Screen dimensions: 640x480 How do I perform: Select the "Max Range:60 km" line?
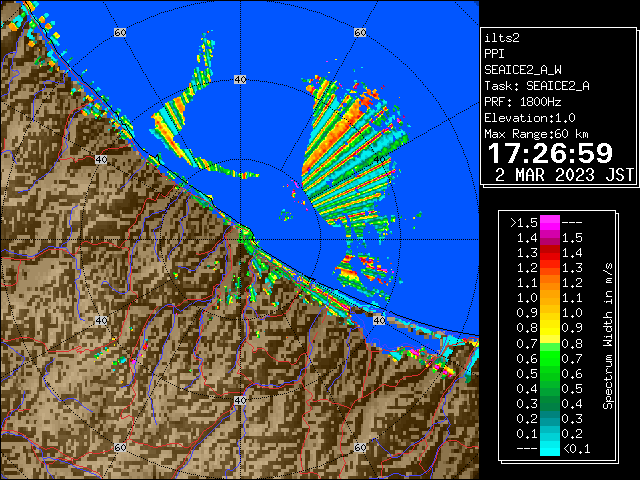pyautogui.click(x=536, y=134)
